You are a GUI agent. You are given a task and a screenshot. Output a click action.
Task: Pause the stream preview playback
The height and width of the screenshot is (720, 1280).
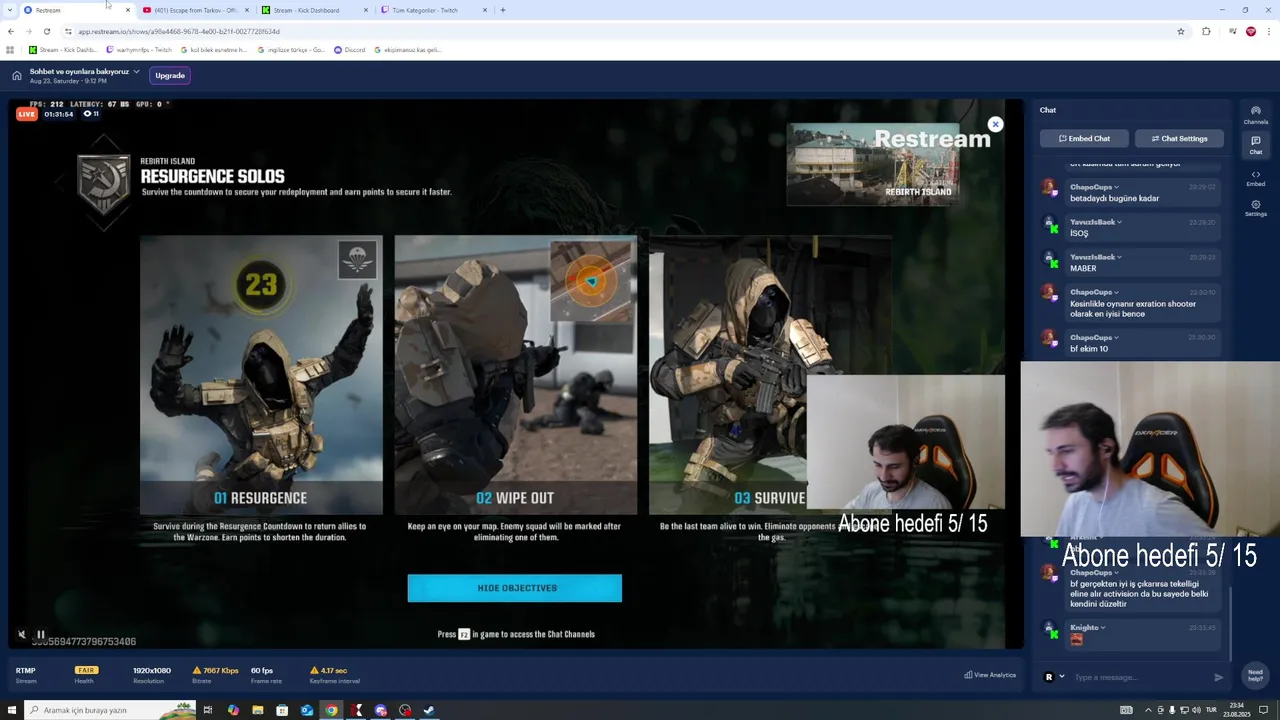tap(41, 634)
